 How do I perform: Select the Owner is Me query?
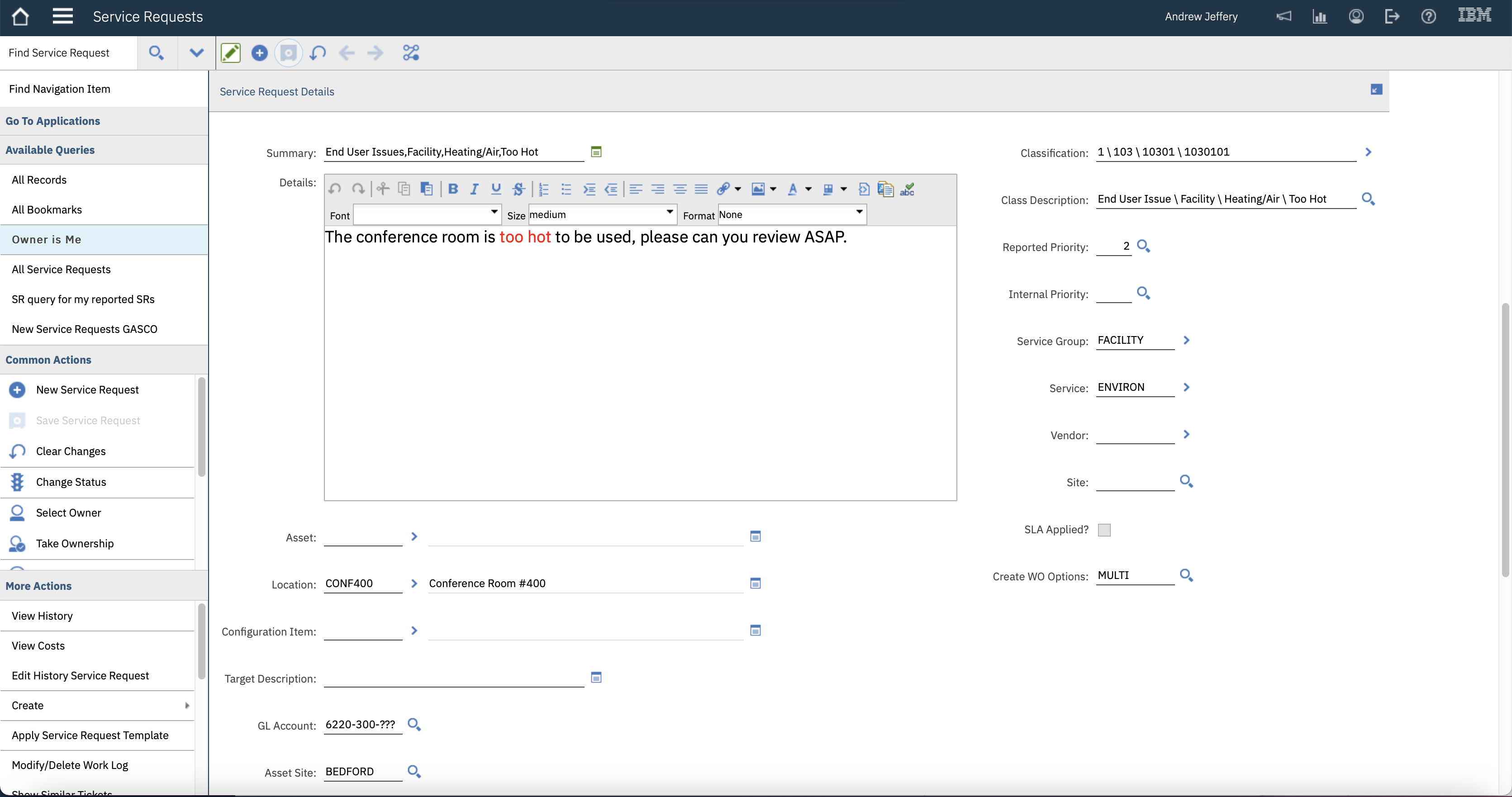click(46, 239)
